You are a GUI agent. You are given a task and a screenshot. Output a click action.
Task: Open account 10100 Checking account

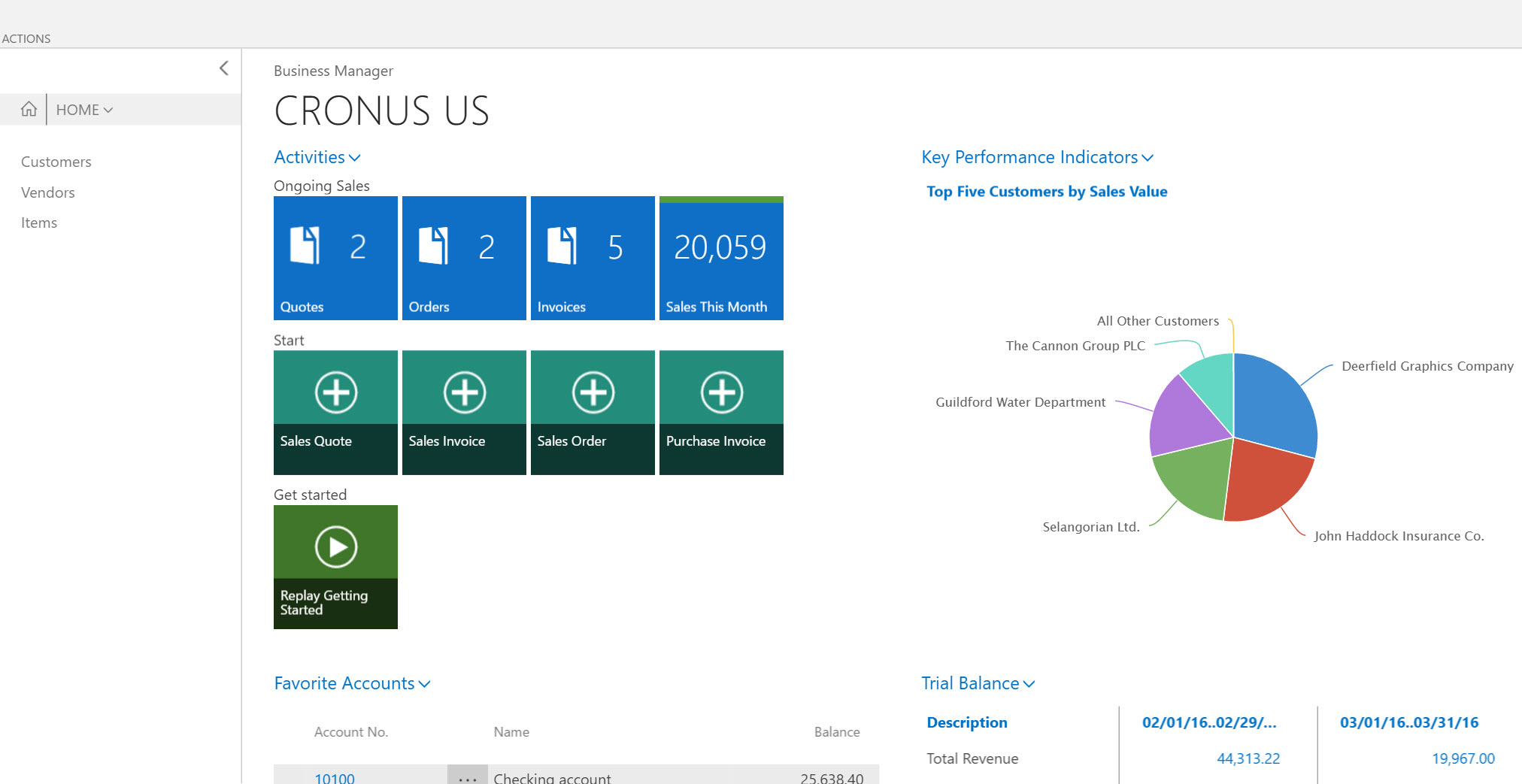(334, 778)
